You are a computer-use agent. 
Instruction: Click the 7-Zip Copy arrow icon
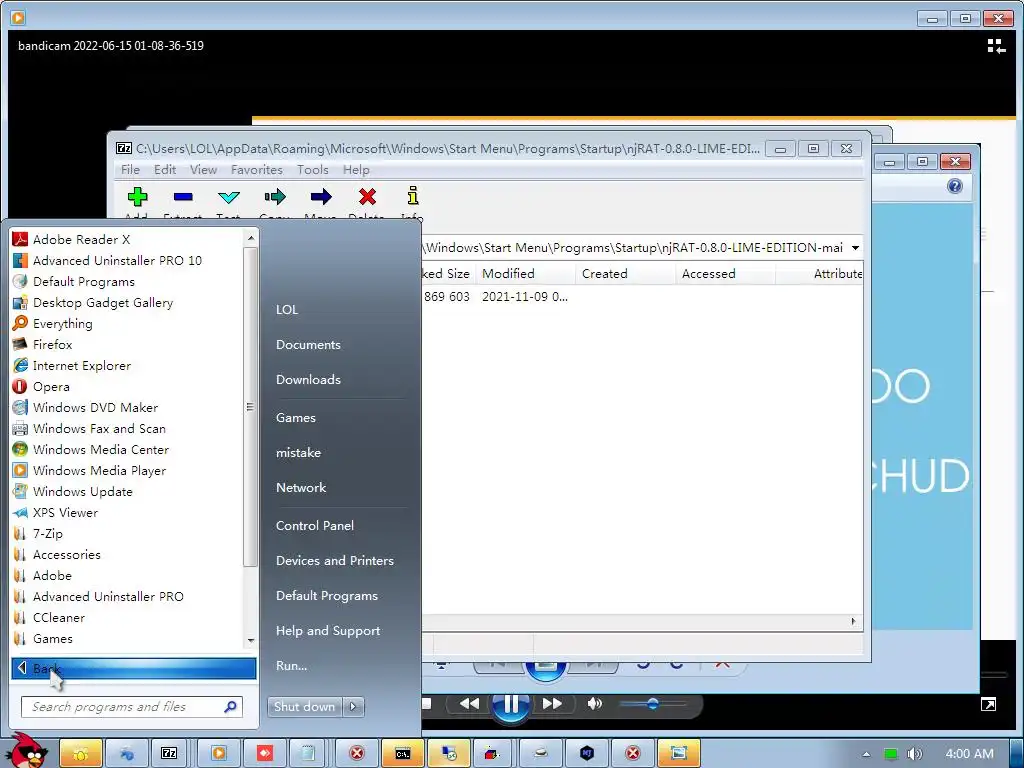[275, 197]
